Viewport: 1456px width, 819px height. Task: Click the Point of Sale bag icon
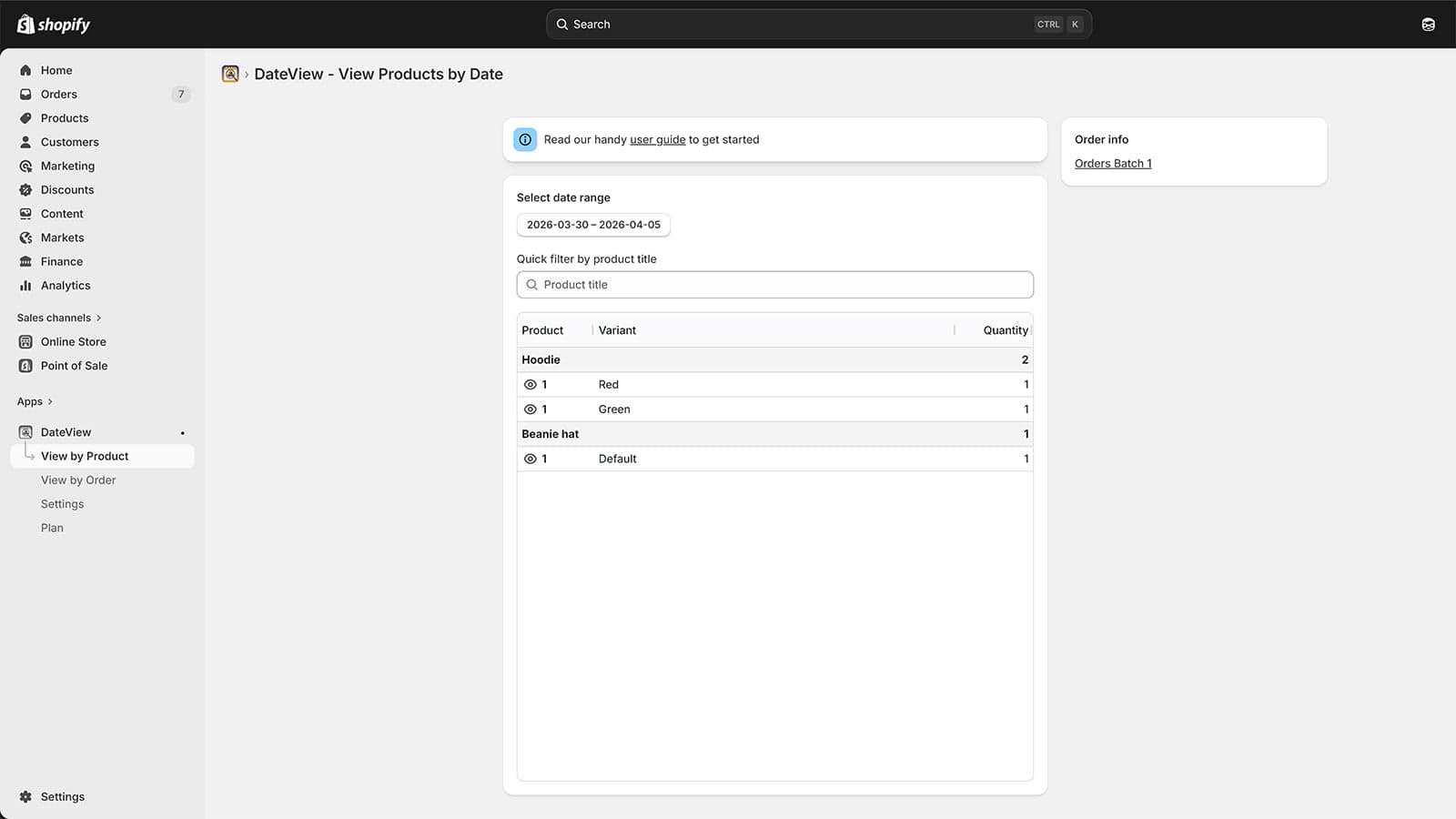[25, 366]
